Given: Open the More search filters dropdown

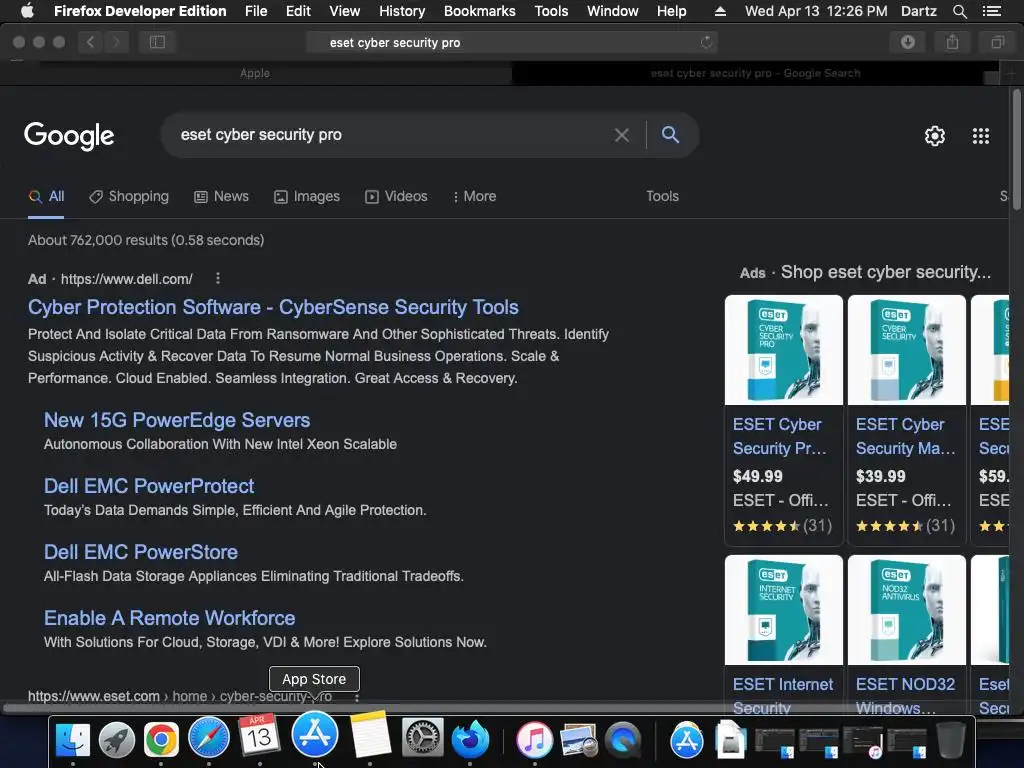Looking at the screenshot, I should point(475,197).
